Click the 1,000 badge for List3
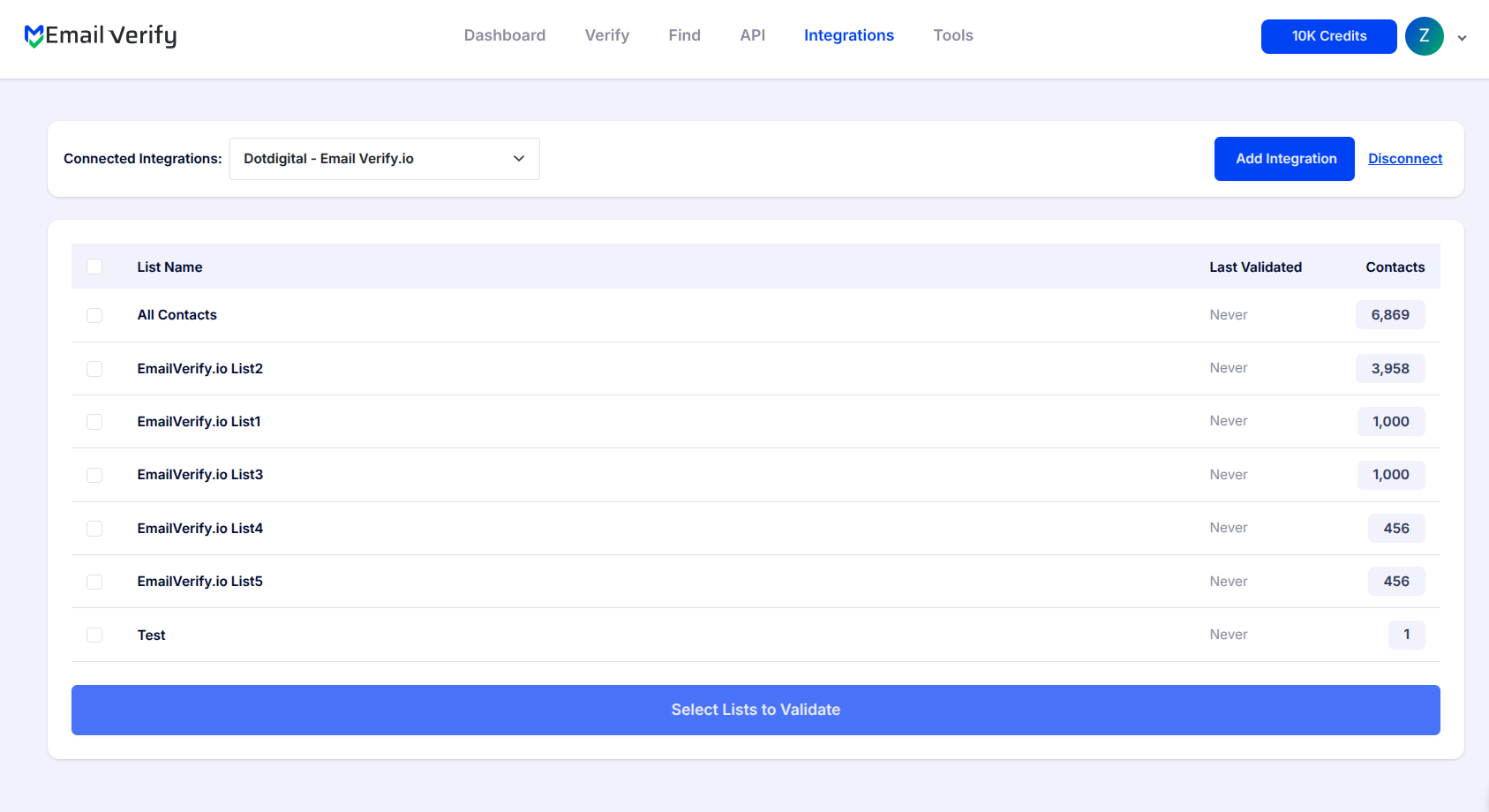The width and height of the screenshot is (1489, 812). (x=1391, y=475)
